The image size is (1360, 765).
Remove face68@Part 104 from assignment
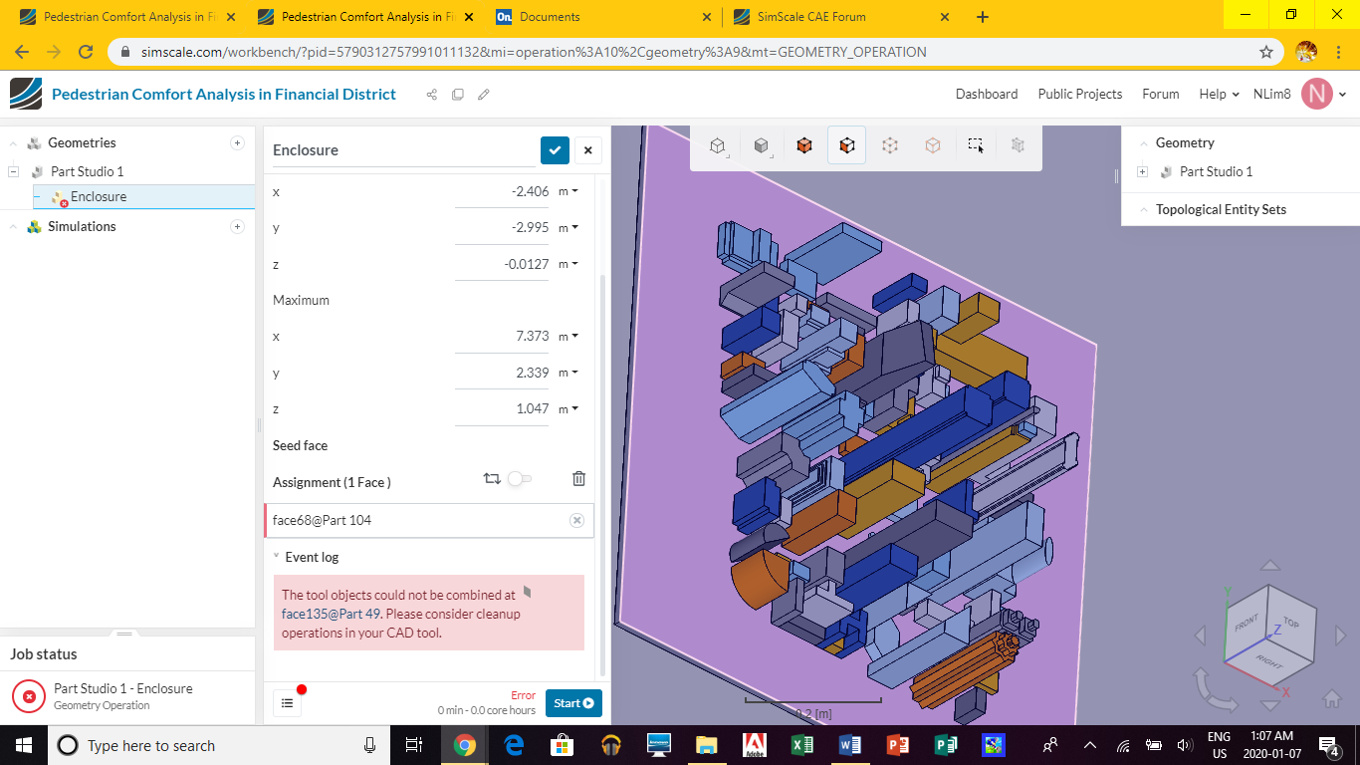click(577, 520)
